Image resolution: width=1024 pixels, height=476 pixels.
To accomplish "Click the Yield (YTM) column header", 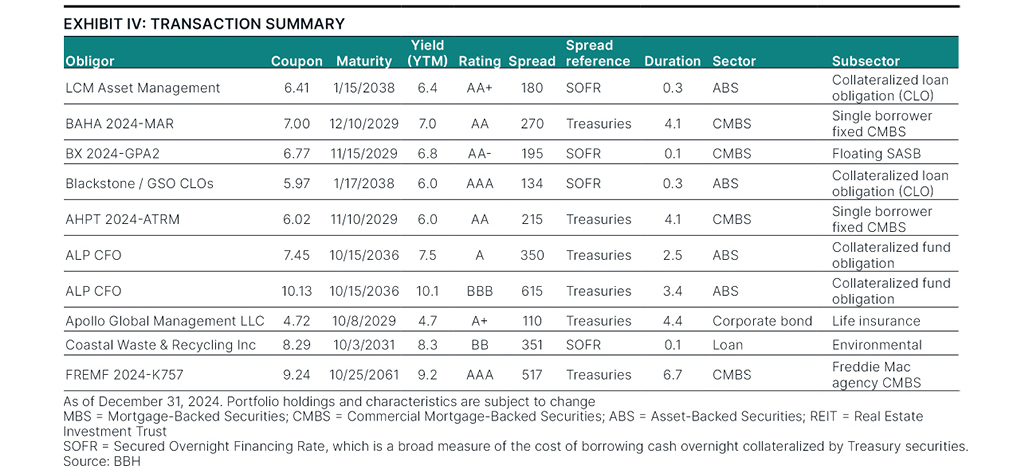I will point(427,54).
